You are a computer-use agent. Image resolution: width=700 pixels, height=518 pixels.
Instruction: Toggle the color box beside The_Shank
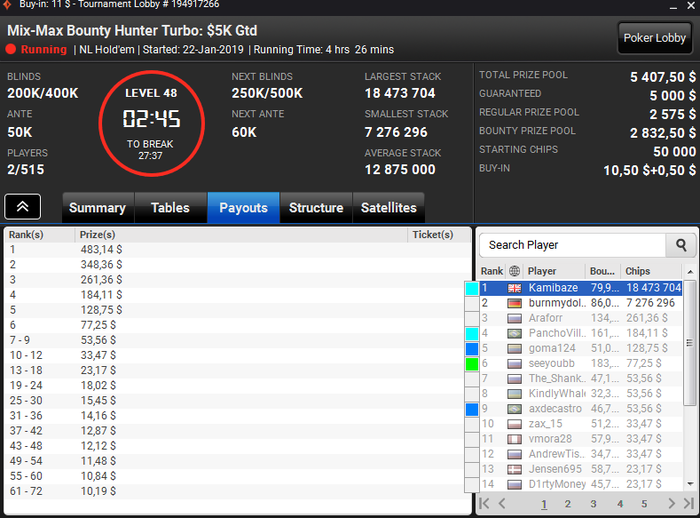click(472, 379)
